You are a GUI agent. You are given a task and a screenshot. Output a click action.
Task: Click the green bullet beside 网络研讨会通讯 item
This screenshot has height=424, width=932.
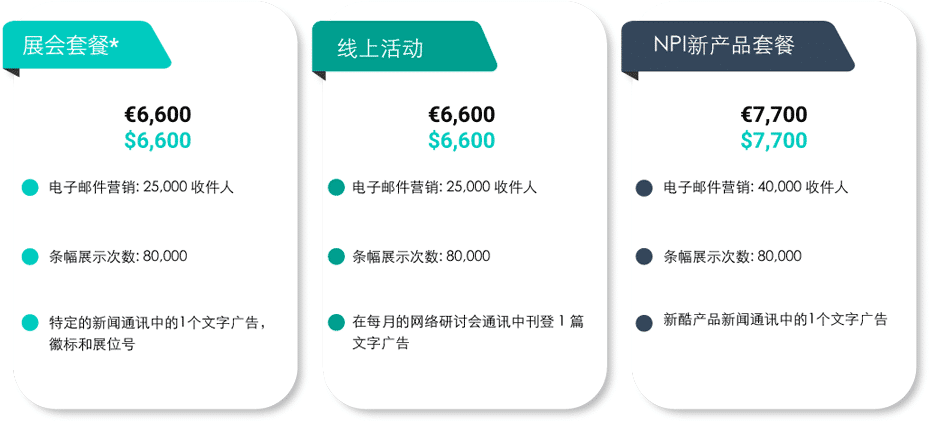click(336, 323)
